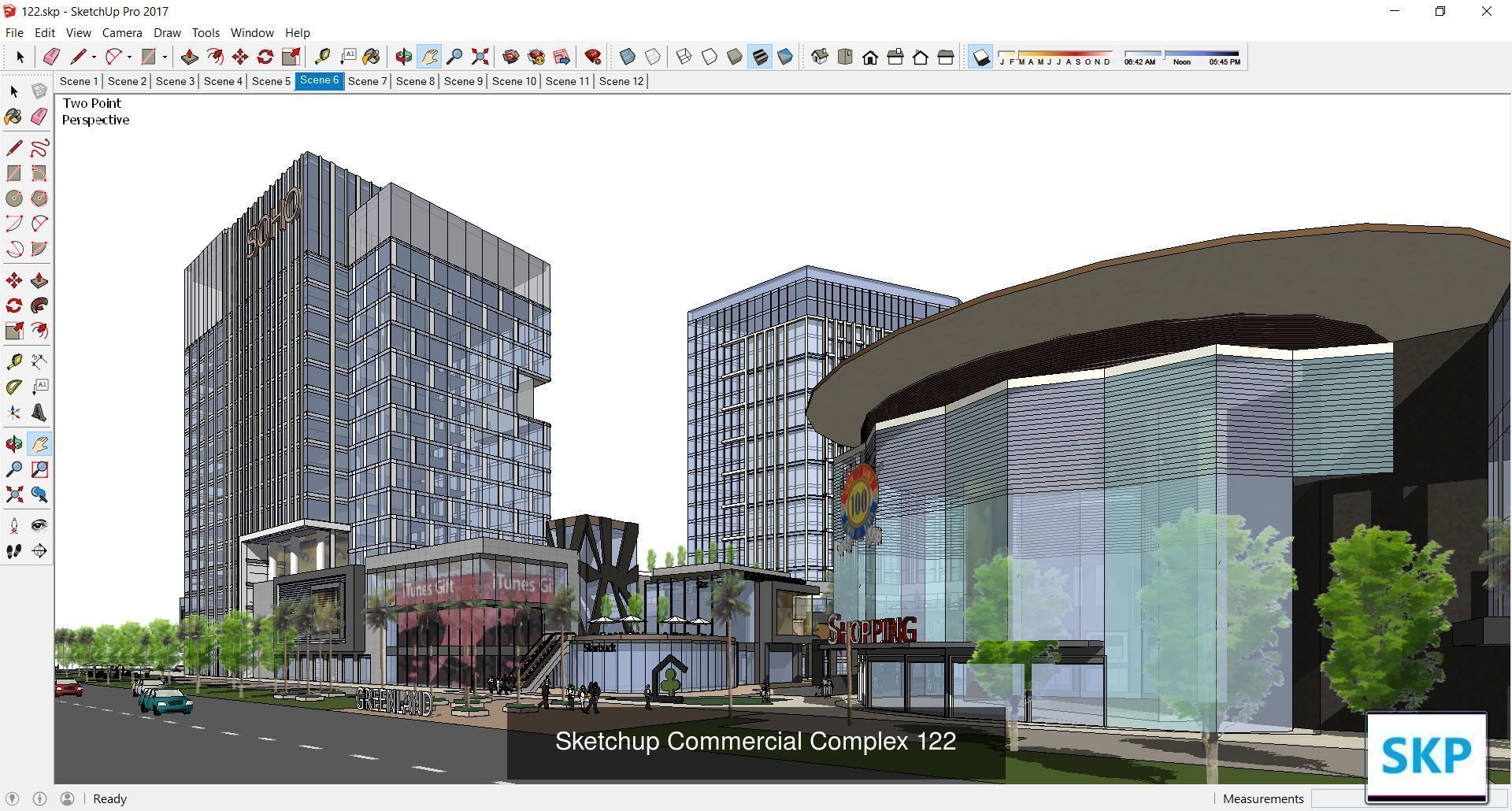Open the Draw menu
This screenshot has height=811, width=1512.
click(167, 32)
